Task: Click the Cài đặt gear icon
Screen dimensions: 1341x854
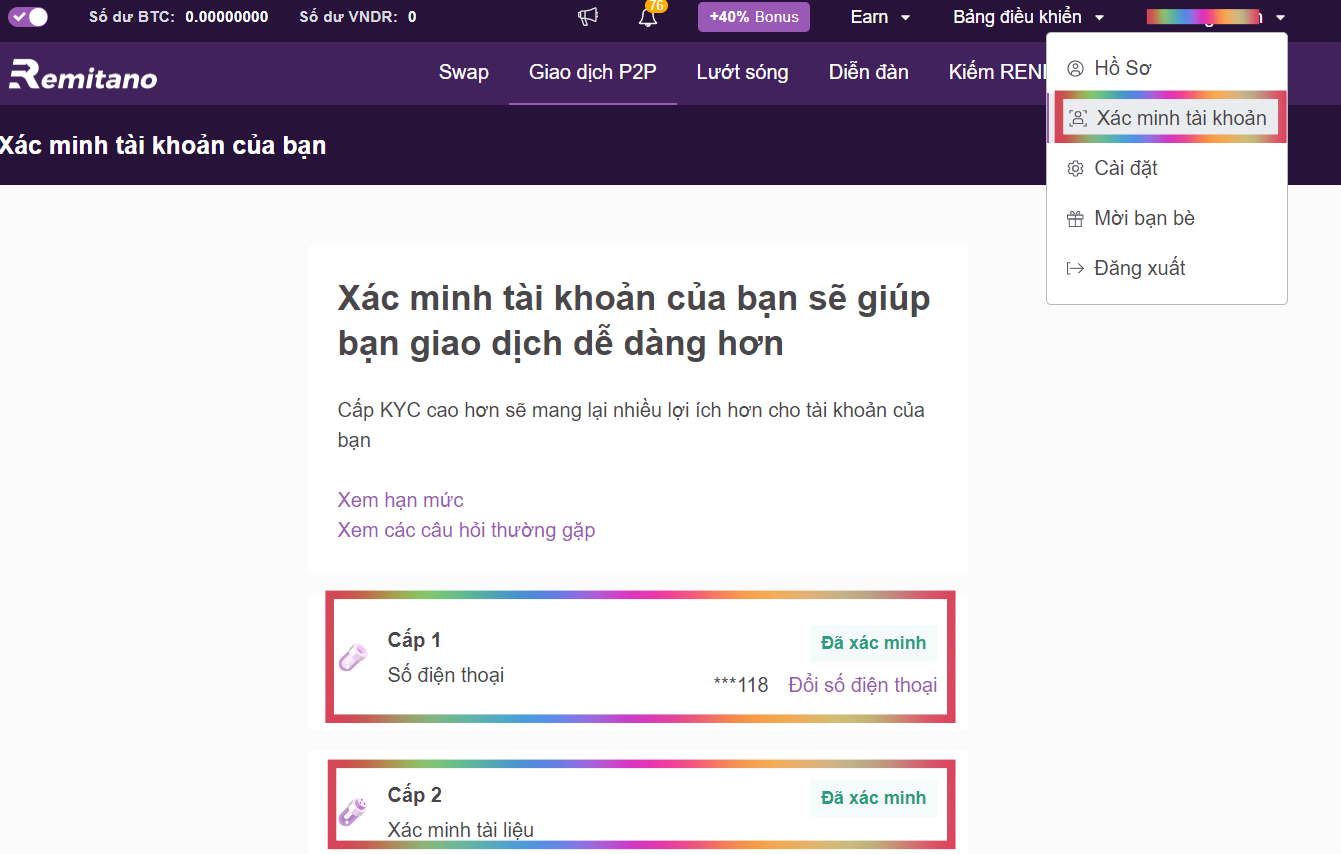Action: pos(1075,169)
